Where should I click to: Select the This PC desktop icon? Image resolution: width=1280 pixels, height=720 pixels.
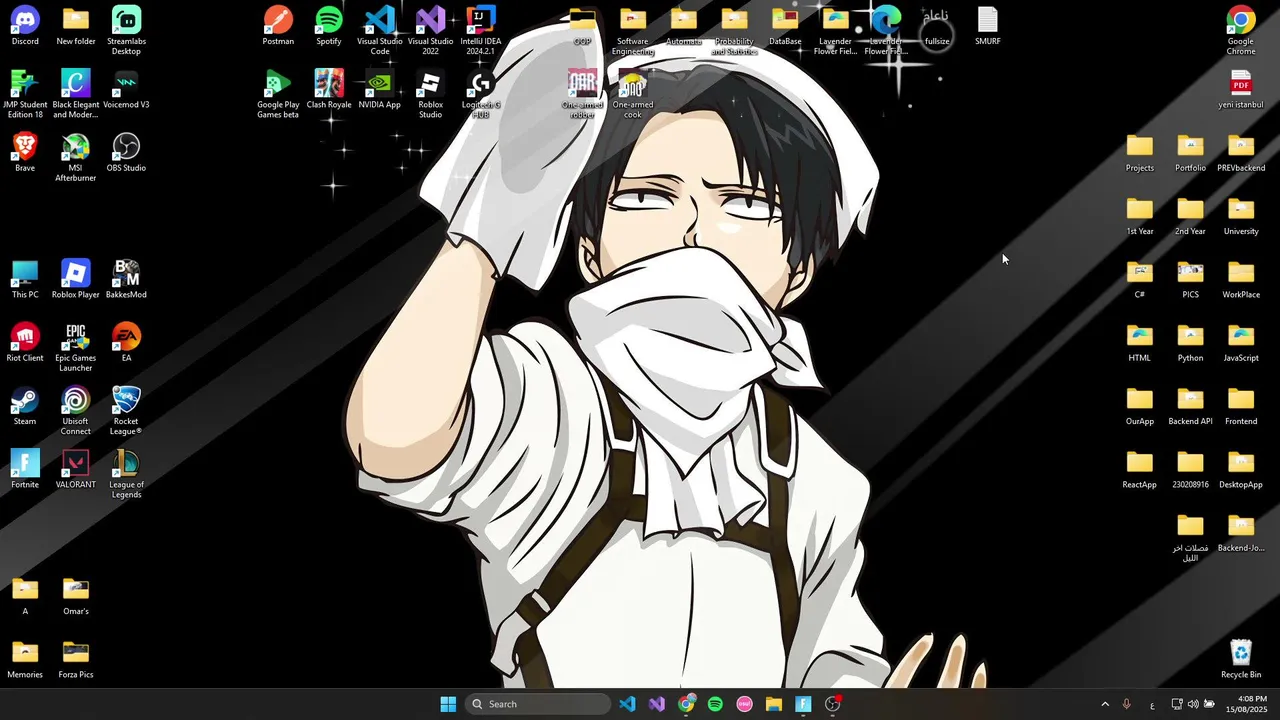coord(25,279)
